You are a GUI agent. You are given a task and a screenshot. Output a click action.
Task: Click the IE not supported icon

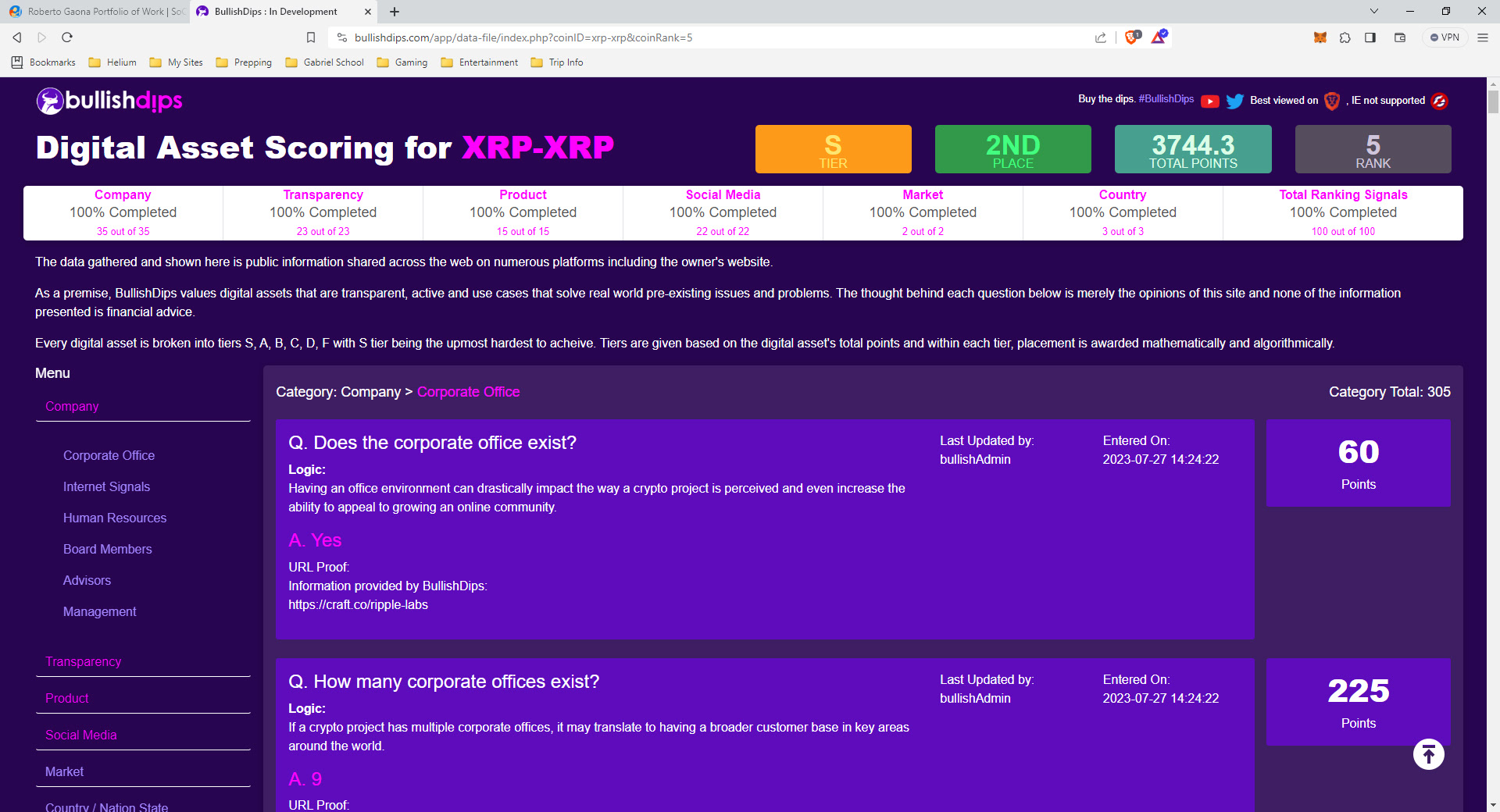(x=1440, y=101)
